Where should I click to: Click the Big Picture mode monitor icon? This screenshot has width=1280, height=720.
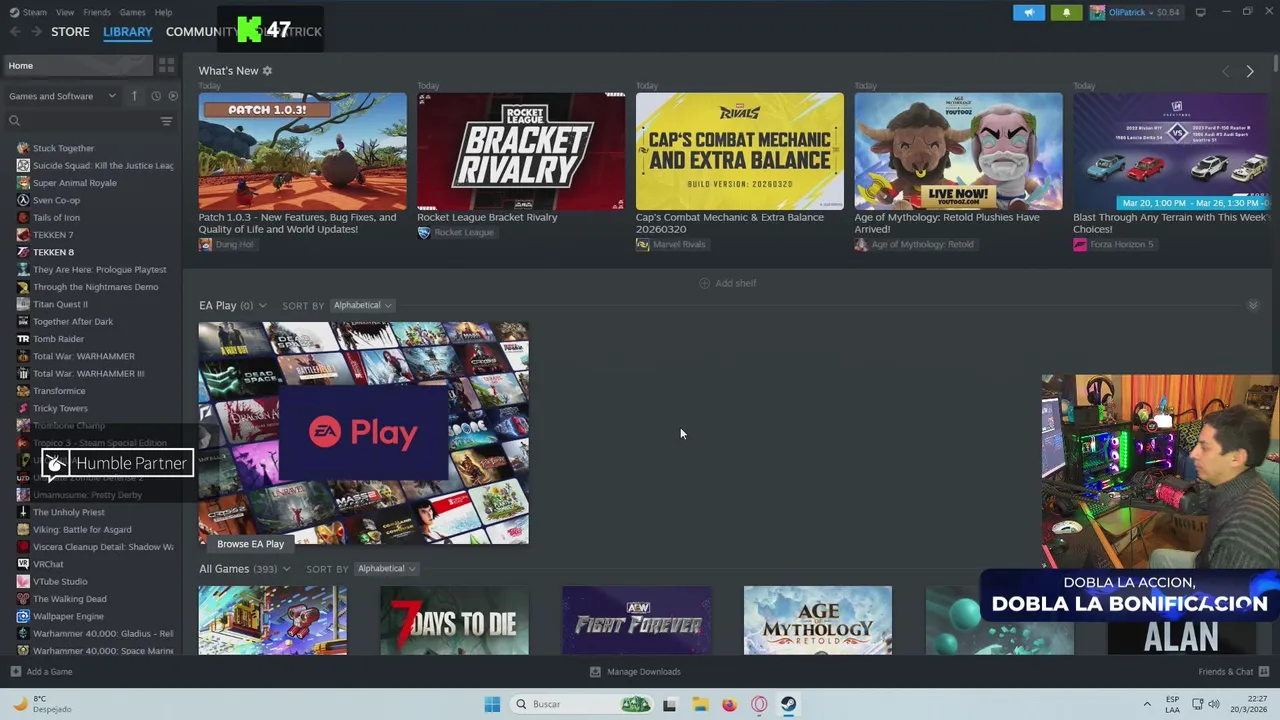click(x=1200, y=12)
